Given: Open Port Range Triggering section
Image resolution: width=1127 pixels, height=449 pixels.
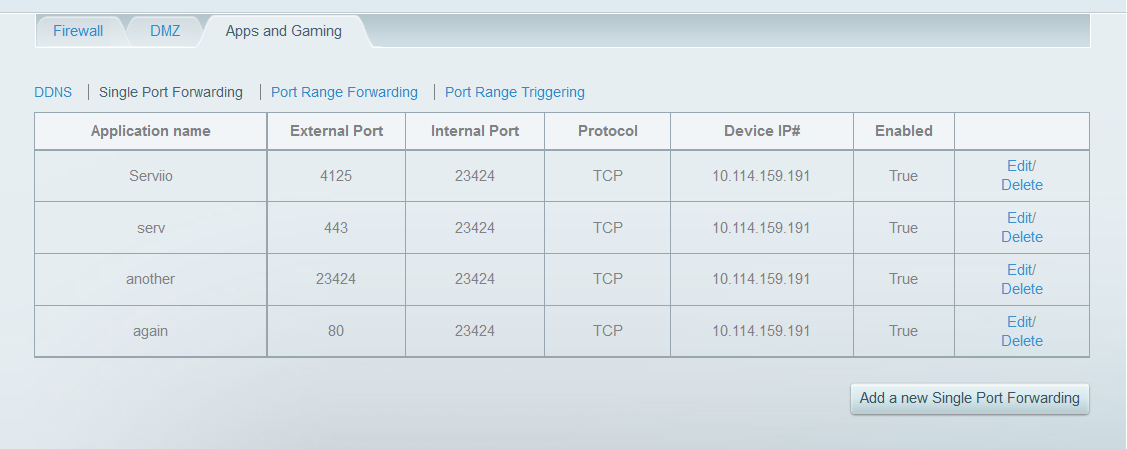Looking at the screenshot, I should [x=514, y=92].
